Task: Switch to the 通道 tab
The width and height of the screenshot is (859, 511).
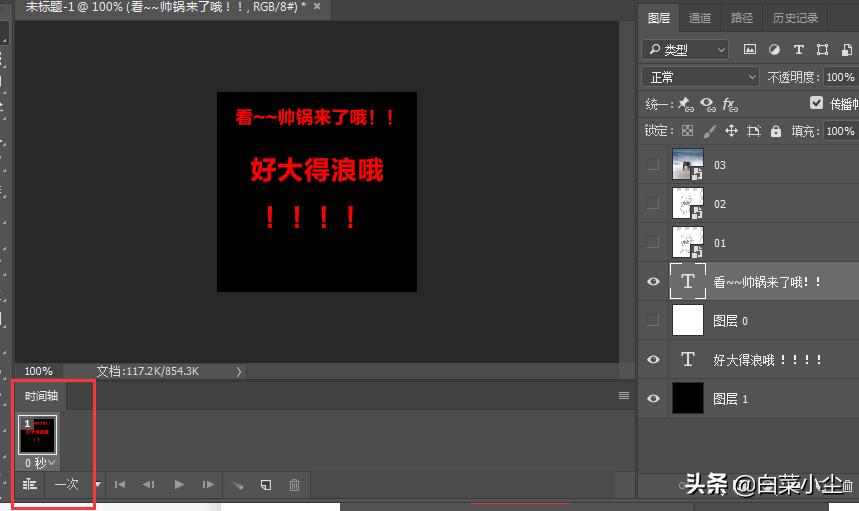Action: tap(700, 18)
